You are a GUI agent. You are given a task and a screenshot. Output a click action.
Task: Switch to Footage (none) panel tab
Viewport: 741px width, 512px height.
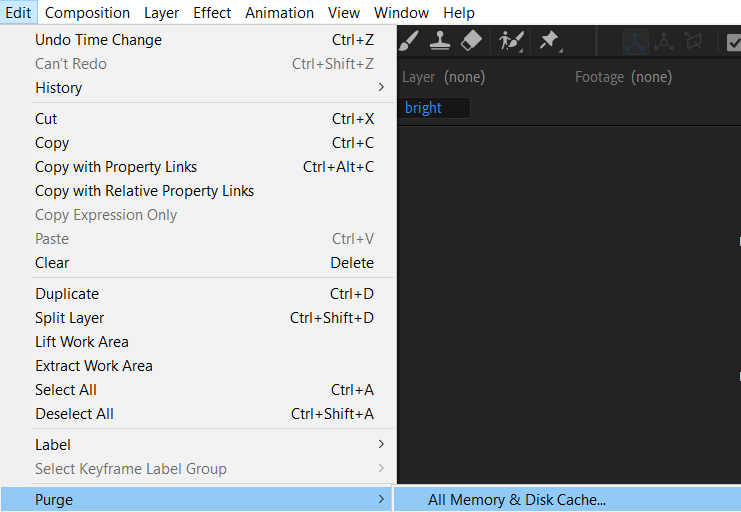[623, 77]
